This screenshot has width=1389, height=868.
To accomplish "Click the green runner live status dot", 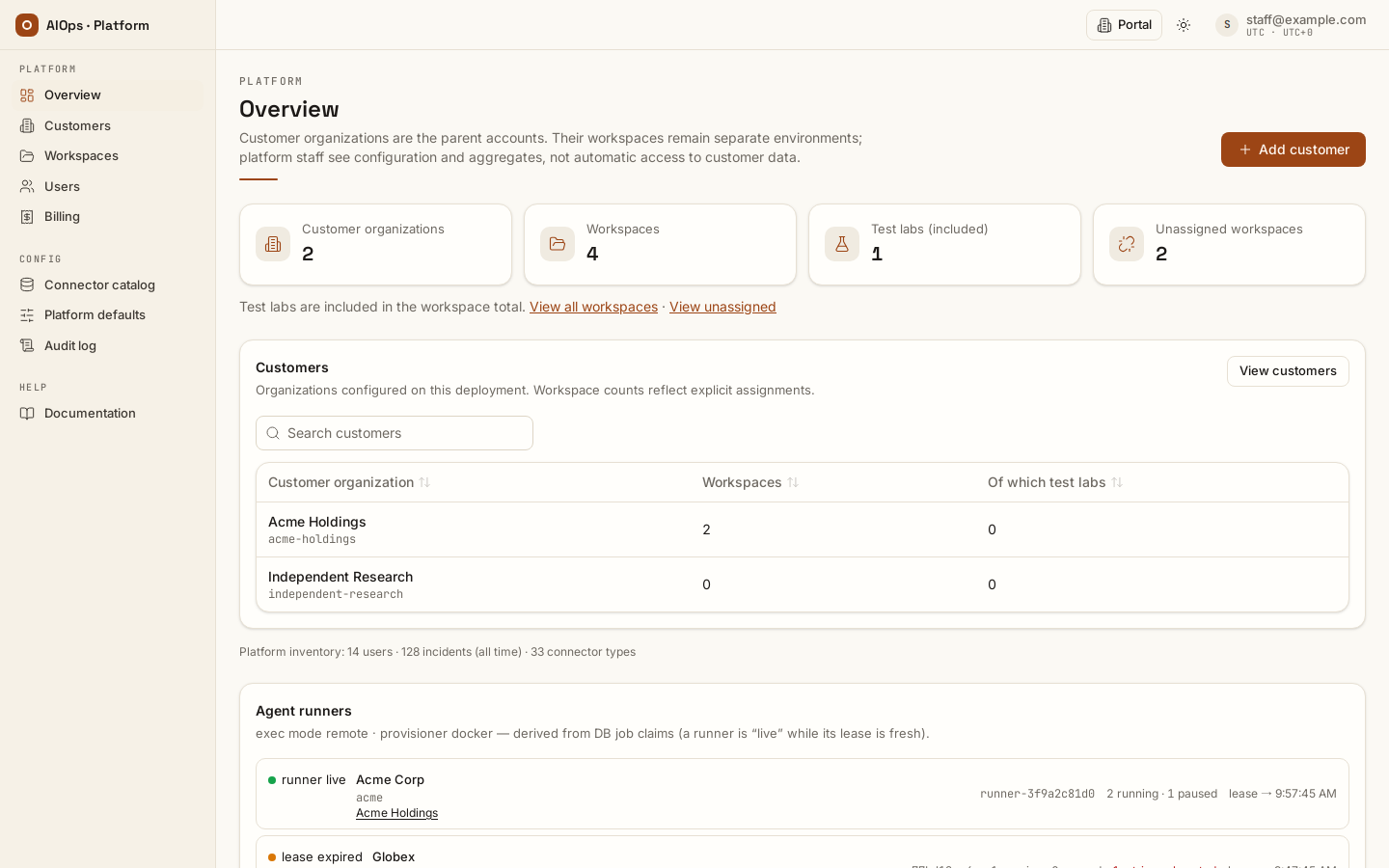I will point(272,780).
